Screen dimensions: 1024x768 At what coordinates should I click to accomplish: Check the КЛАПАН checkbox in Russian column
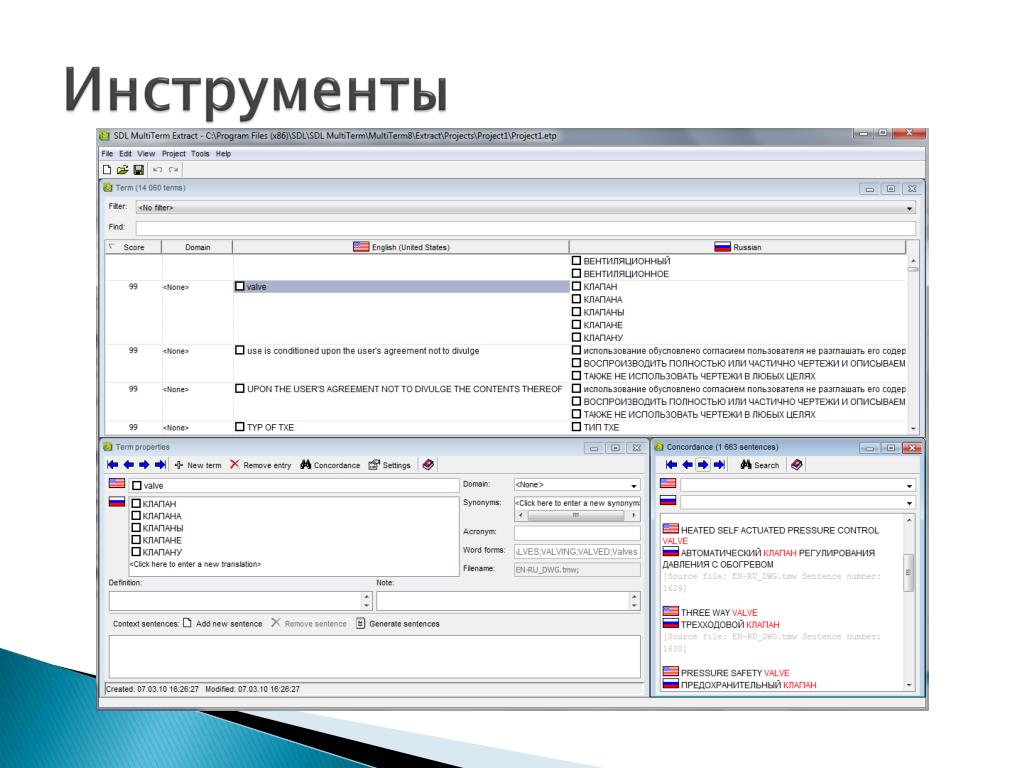[576, 287]
